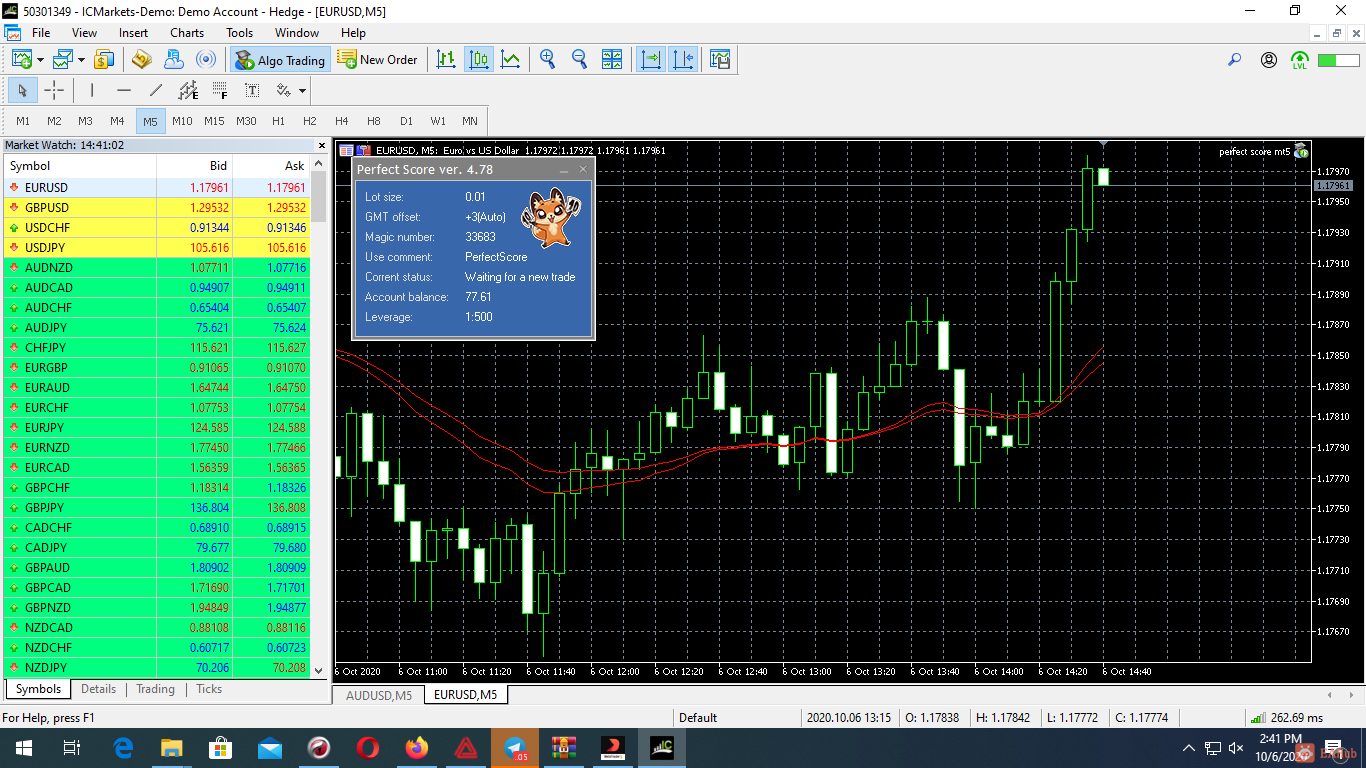Select the W1 timeframe button
The height and width of the screenshot is (768, 1366).
pos(438,121)
